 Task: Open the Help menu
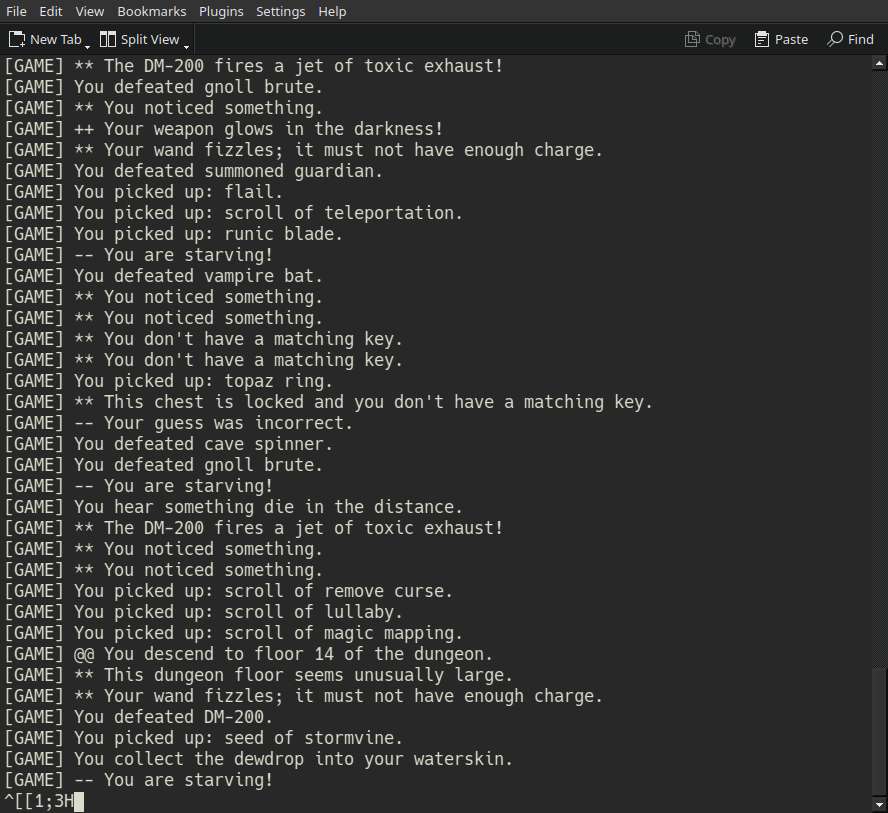332,11
